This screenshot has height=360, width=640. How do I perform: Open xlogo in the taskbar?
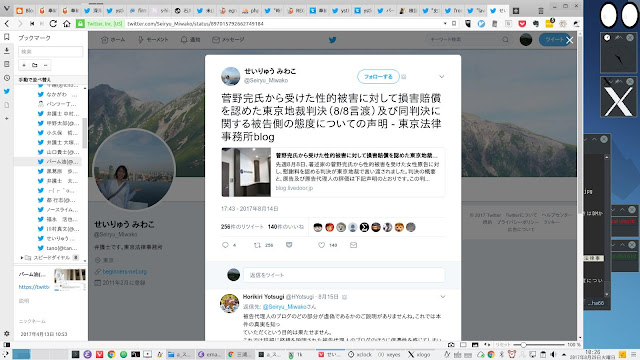pyautogui.click(x=419, y=355)
